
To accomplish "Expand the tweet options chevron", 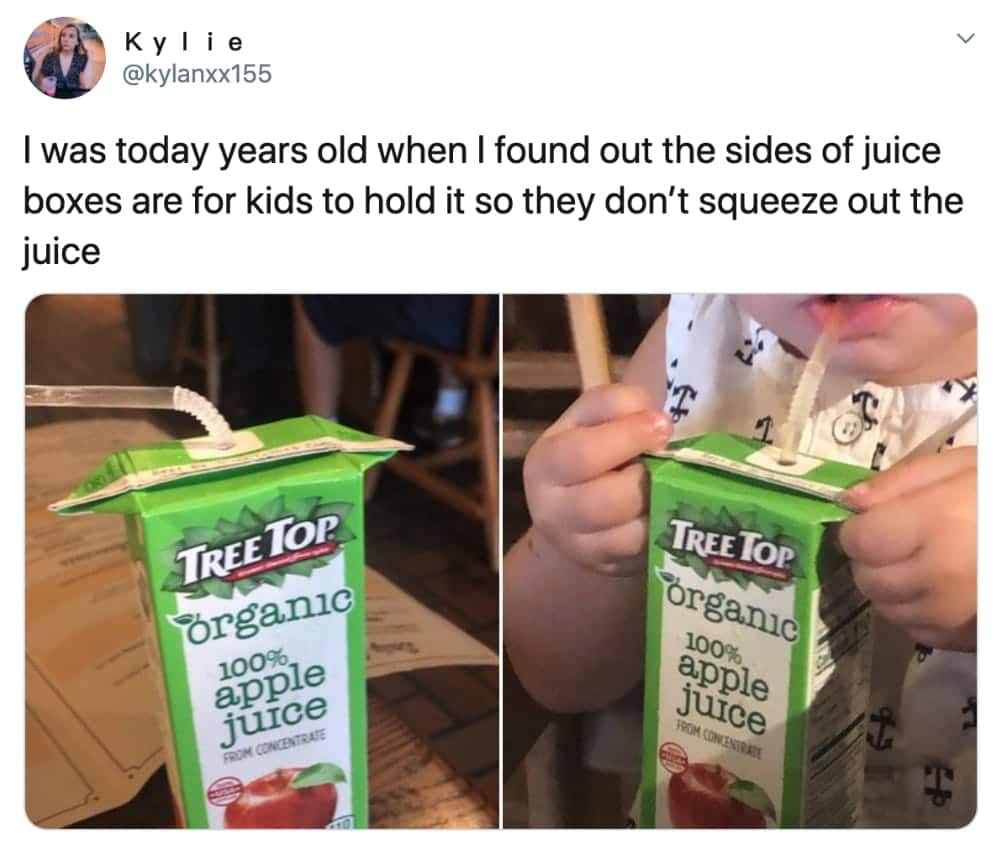I will (966, 39).
